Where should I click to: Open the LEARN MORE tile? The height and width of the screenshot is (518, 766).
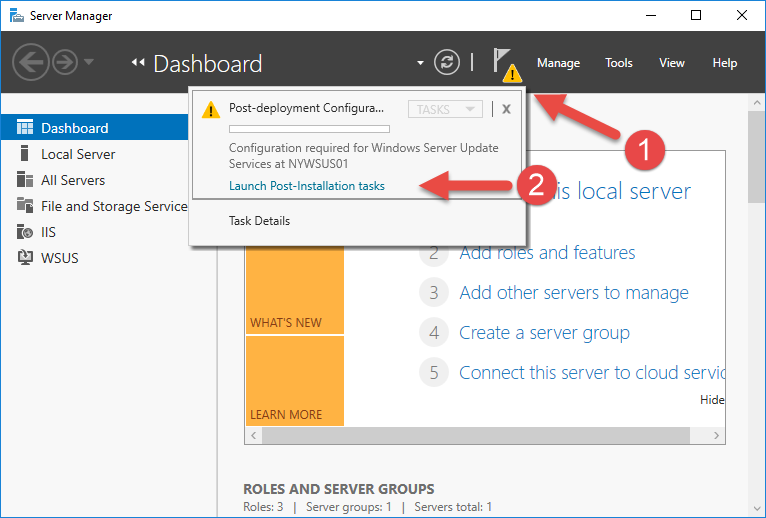(295, 381)
